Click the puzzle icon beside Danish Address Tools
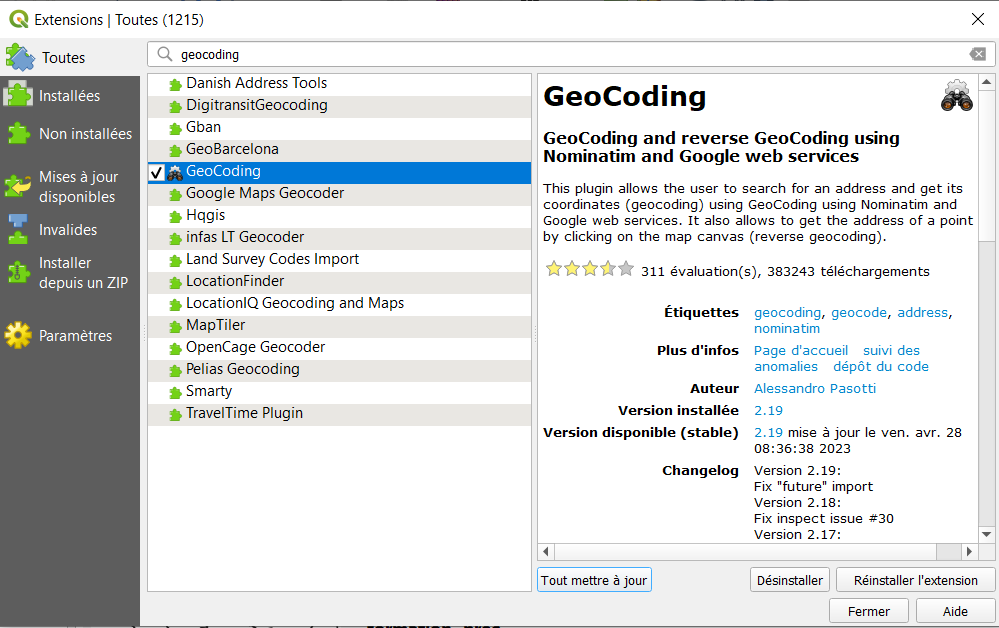The width and height of the screenshot is (999, 628). tap(175, 85)
